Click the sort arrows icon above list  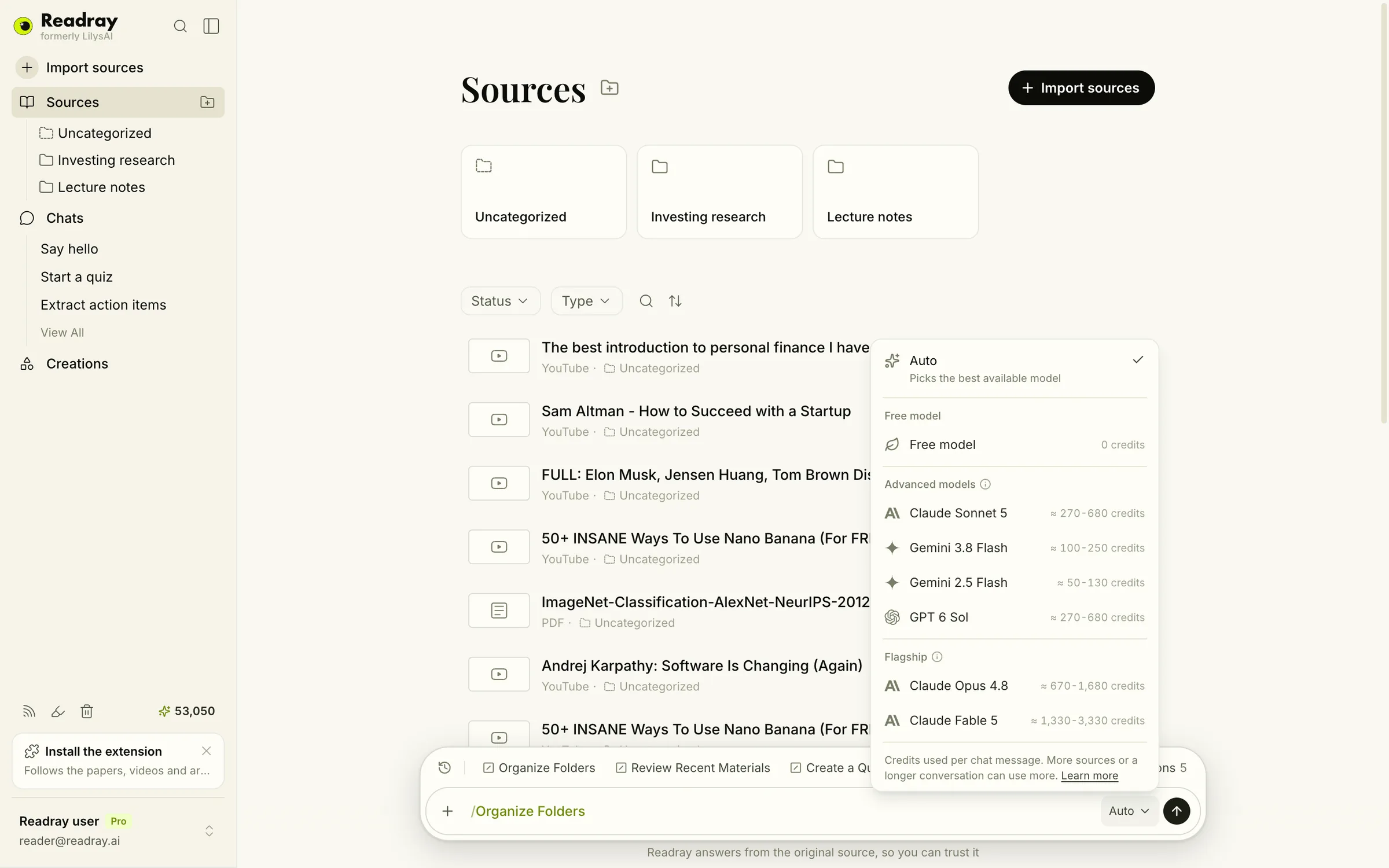(x=675, y=301)
